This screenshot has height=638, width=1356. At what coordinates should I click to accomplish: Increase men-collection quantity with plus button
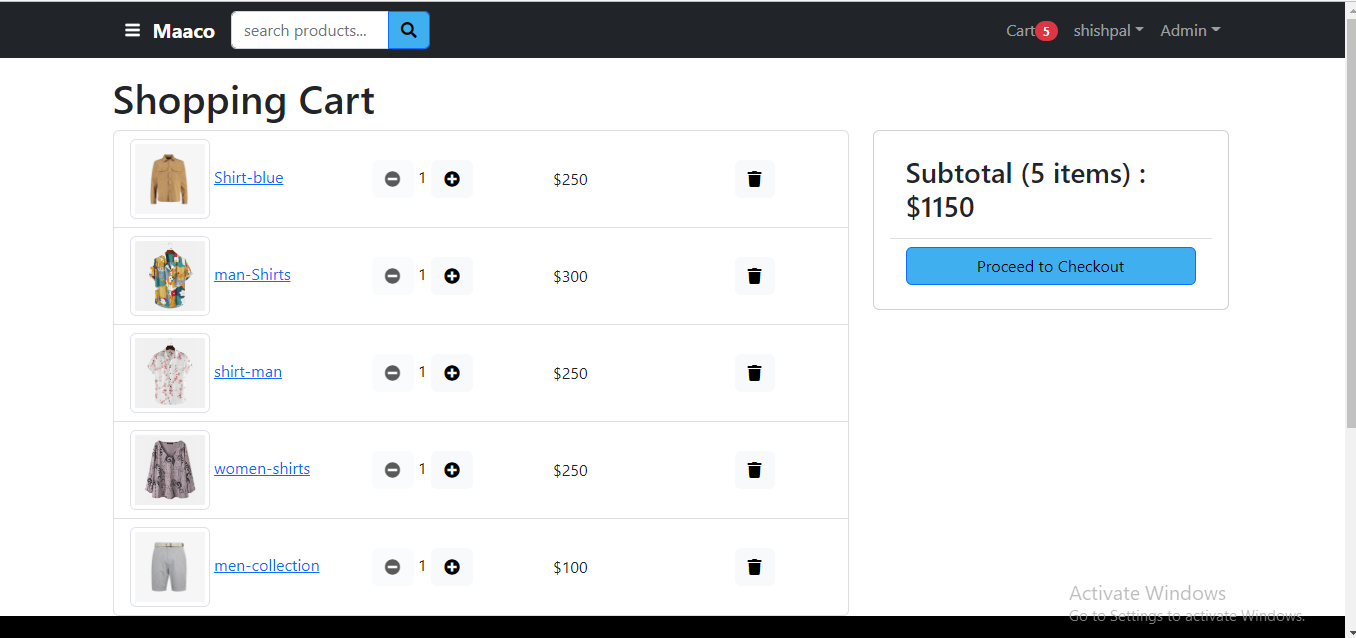452,566
